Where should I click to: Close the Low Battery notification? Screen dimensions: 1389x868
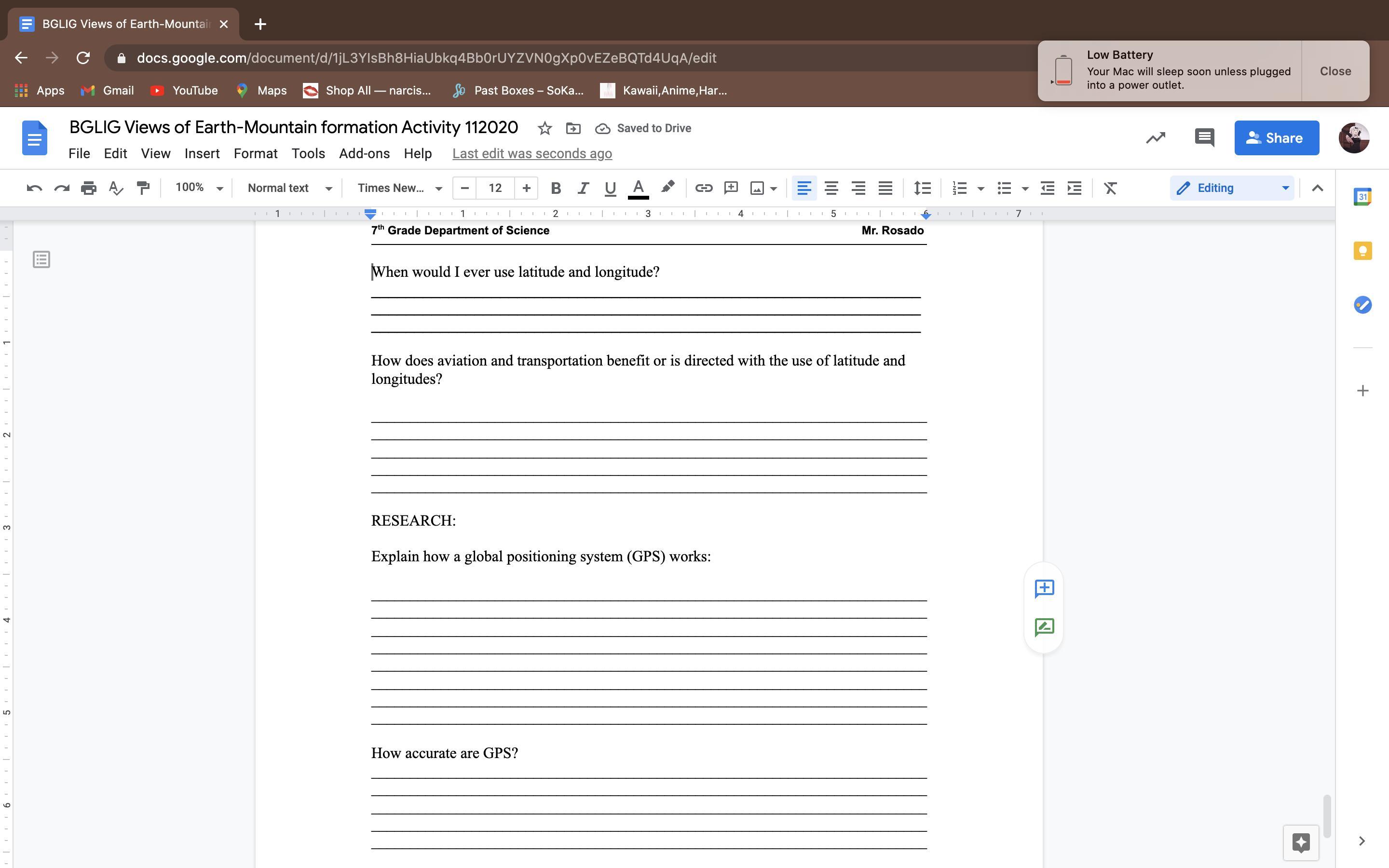(x=1335, y=71)
